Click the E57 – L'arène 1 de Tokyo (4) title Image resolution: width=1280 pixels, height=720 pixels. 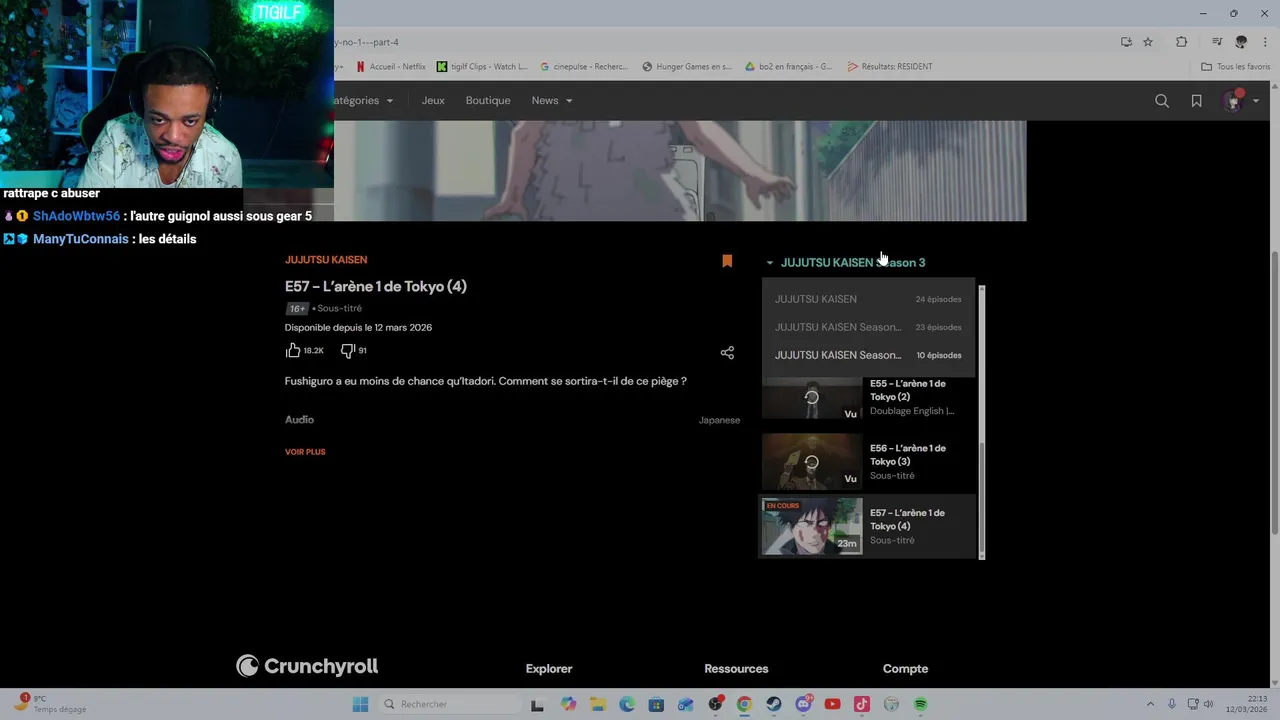pos(376,287)
